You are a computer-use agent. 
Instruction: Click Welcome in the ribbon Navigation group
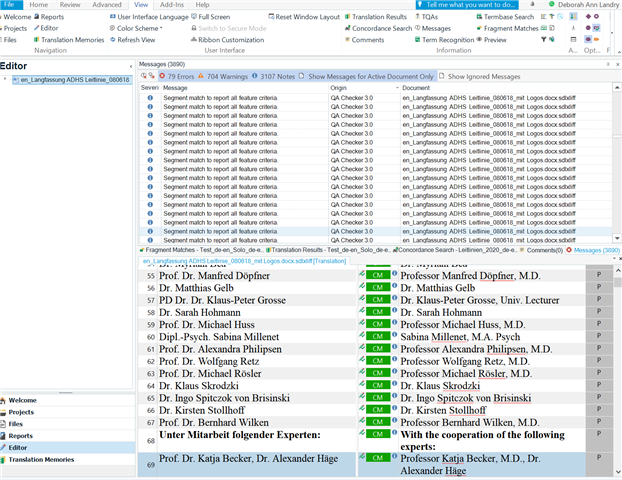[x=16, y=17]
